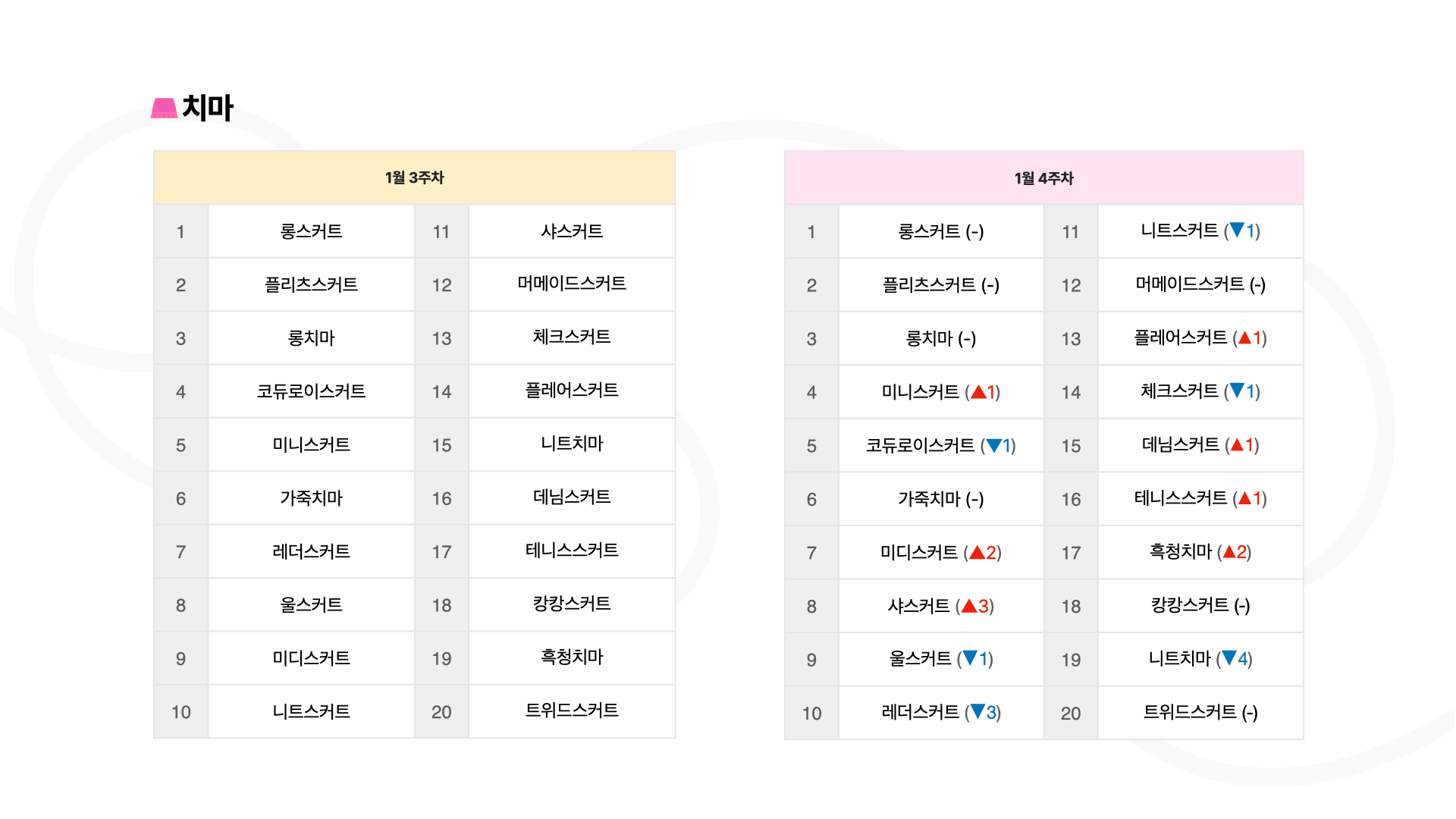This screenshot has width=1456, height=819.
Task: Click the 미니스커트 (▲1) cell
Action: coord(941,392)
